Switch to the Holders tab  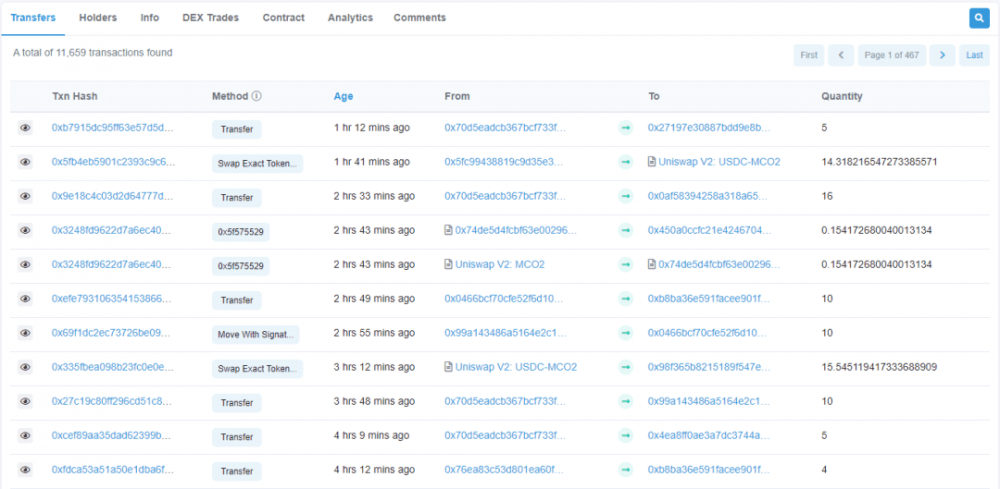coord(97,18)
